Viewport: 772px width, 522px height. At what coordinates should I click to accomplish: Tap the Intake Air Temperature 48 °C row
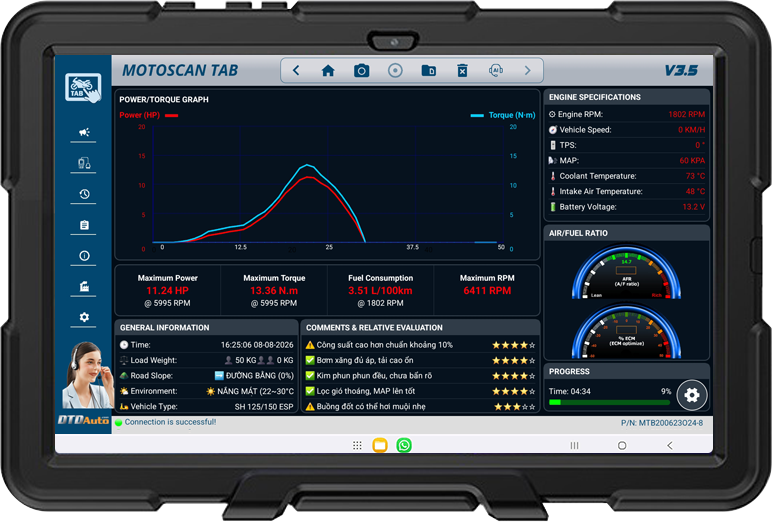(x=626, y=192)
